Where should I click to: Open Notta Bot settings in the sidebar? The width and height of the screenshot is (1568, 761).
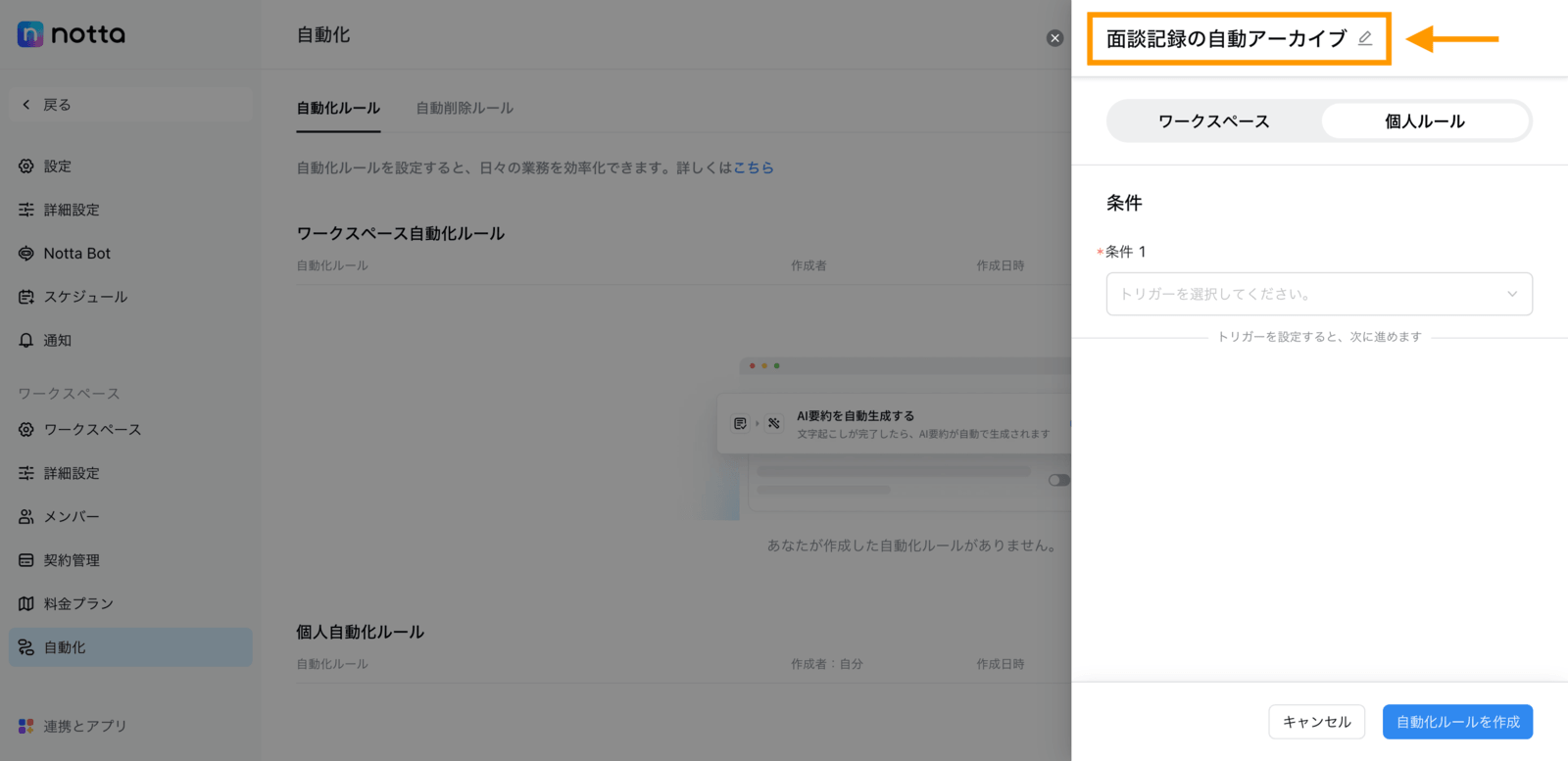(x=130, y=254)
